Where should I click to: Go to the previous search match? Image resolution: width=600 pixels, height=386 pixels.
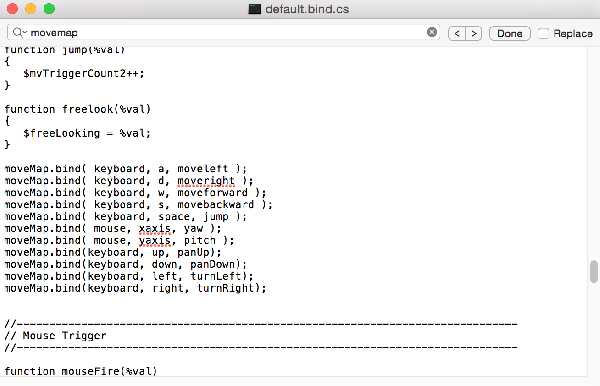pyautogui.click(x=457, y=34)
